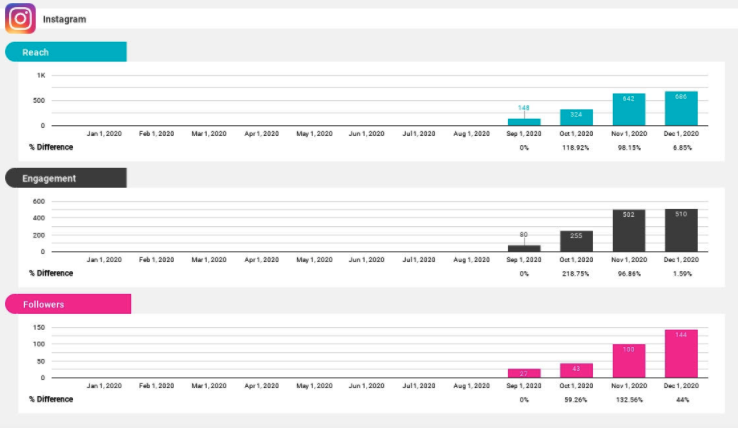Click the Dec 2020 Engagement bar labeled 510

681,231
